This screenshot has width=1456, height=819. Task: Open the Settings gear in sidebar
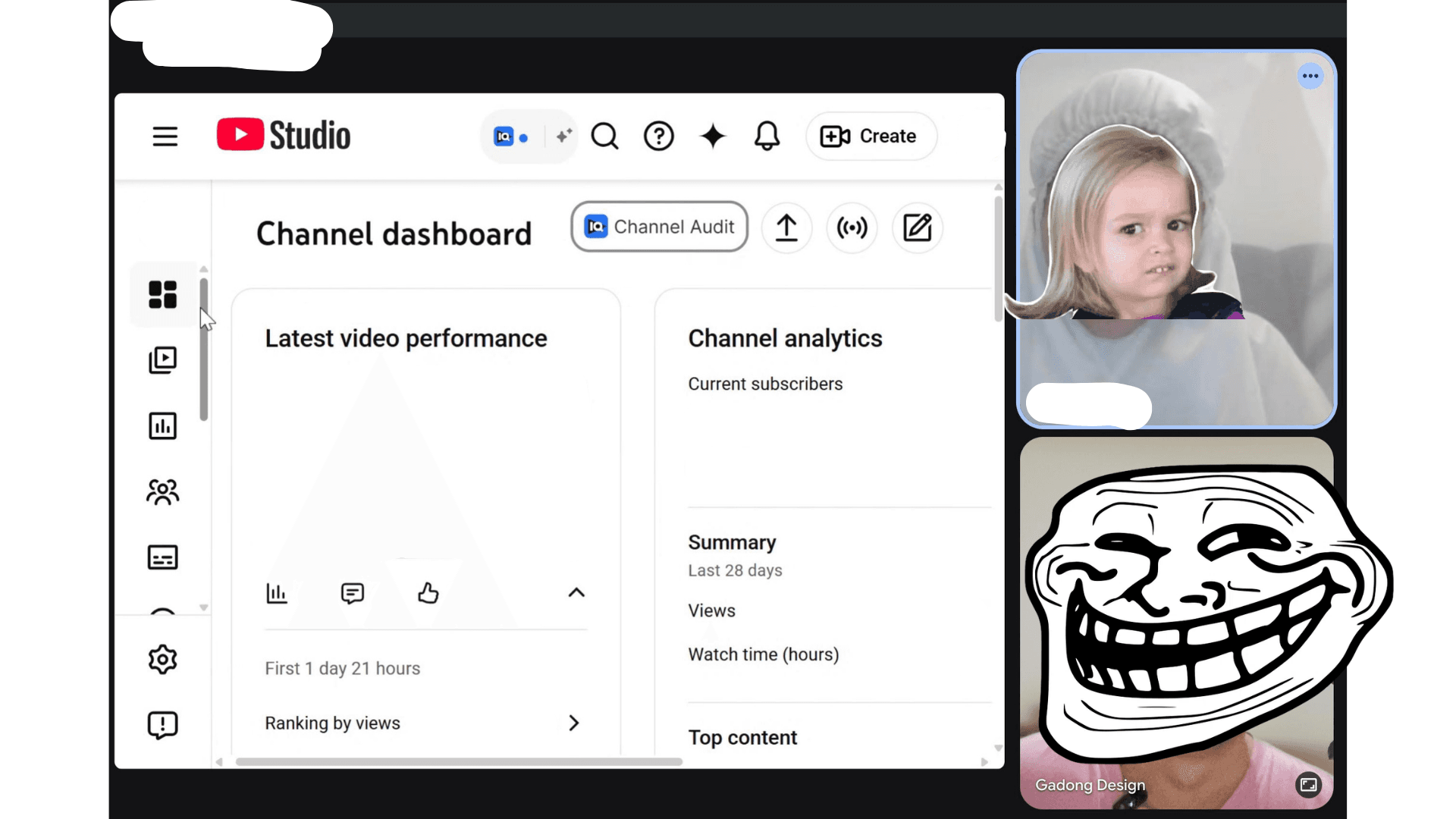point(162,659)
